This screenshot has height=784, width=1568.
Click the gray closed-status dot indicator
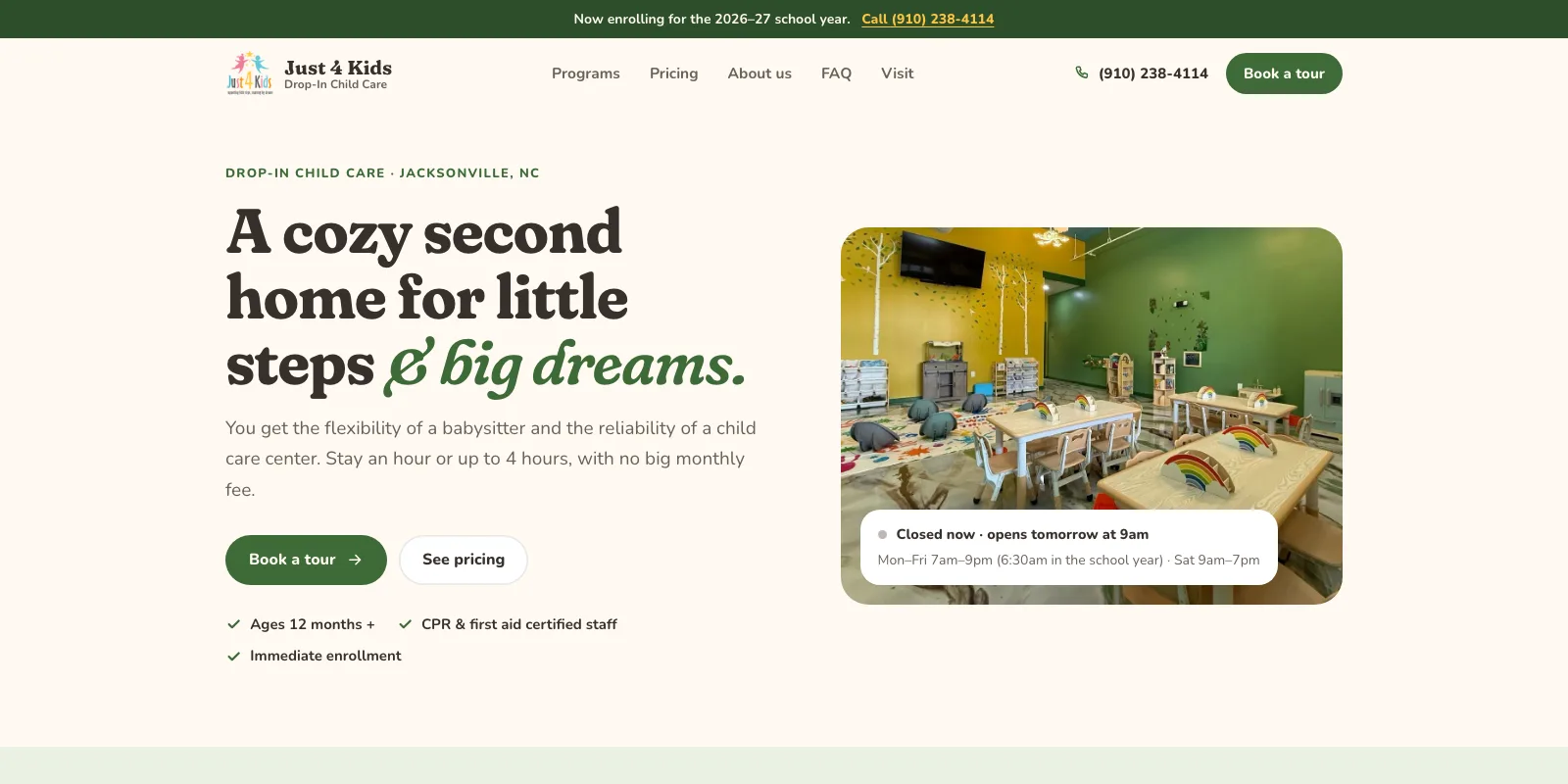883,534
